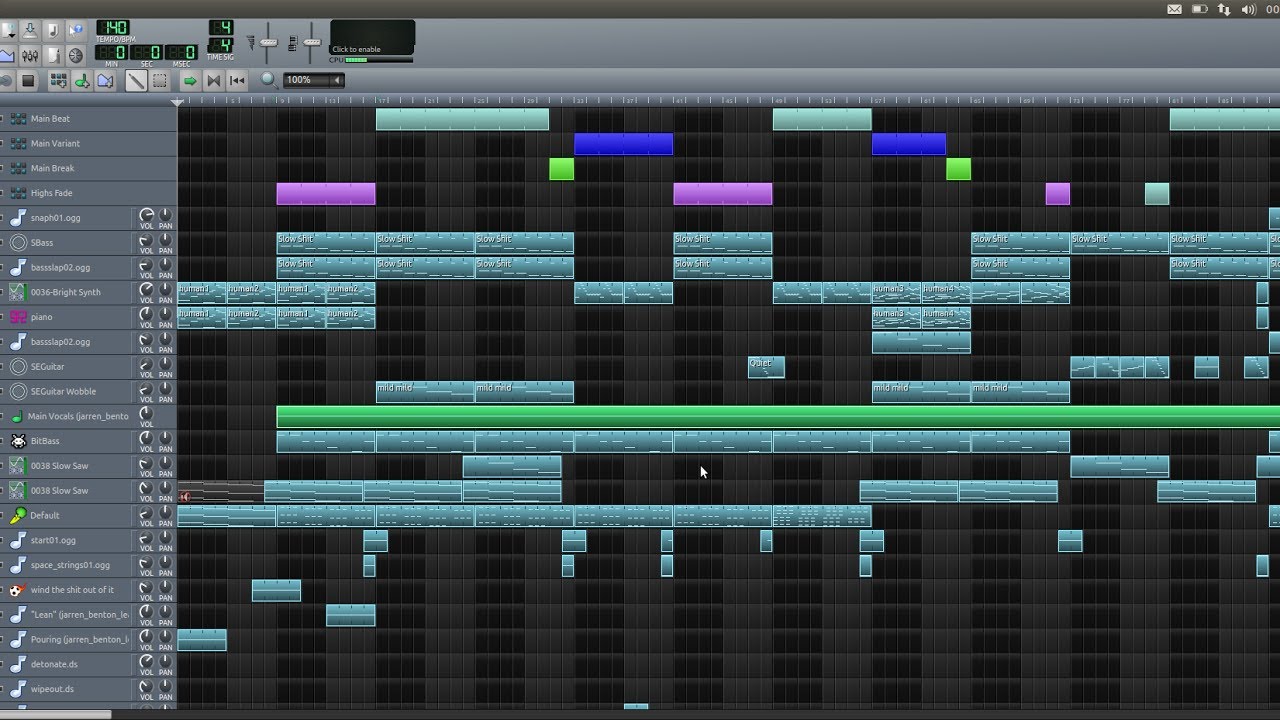Open the time signature numerator box

[221, 27]
